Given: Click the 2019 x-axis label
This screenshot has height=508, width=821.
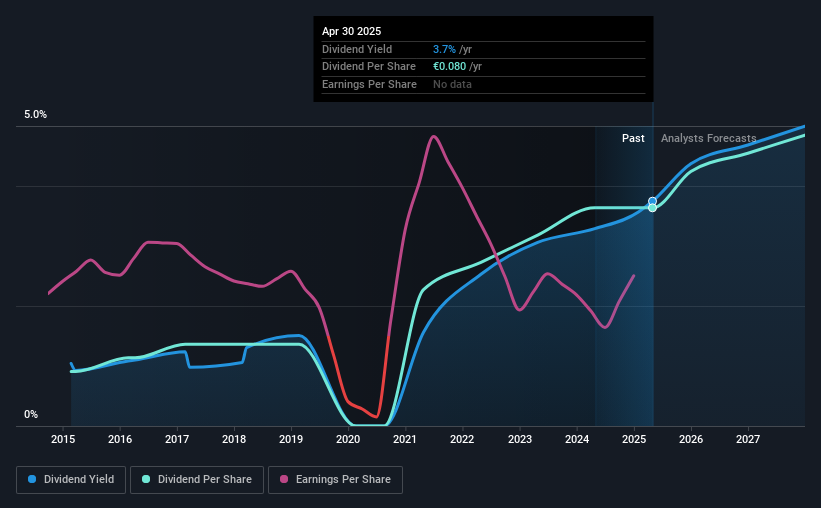Looking at the screenshot, I should tap(291, 439).
